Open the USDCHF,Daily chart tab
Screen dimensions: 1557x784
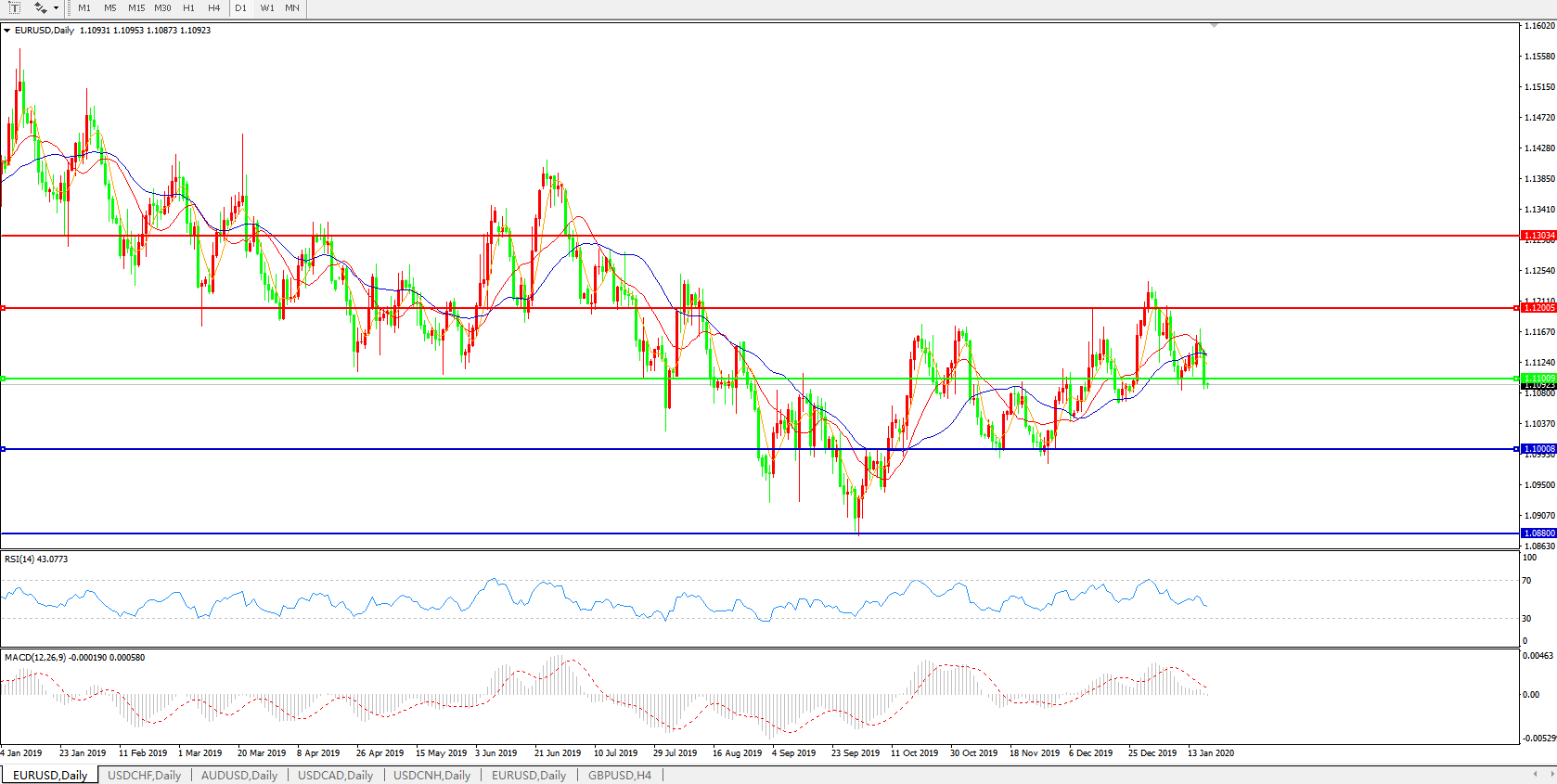click(144, 775)
